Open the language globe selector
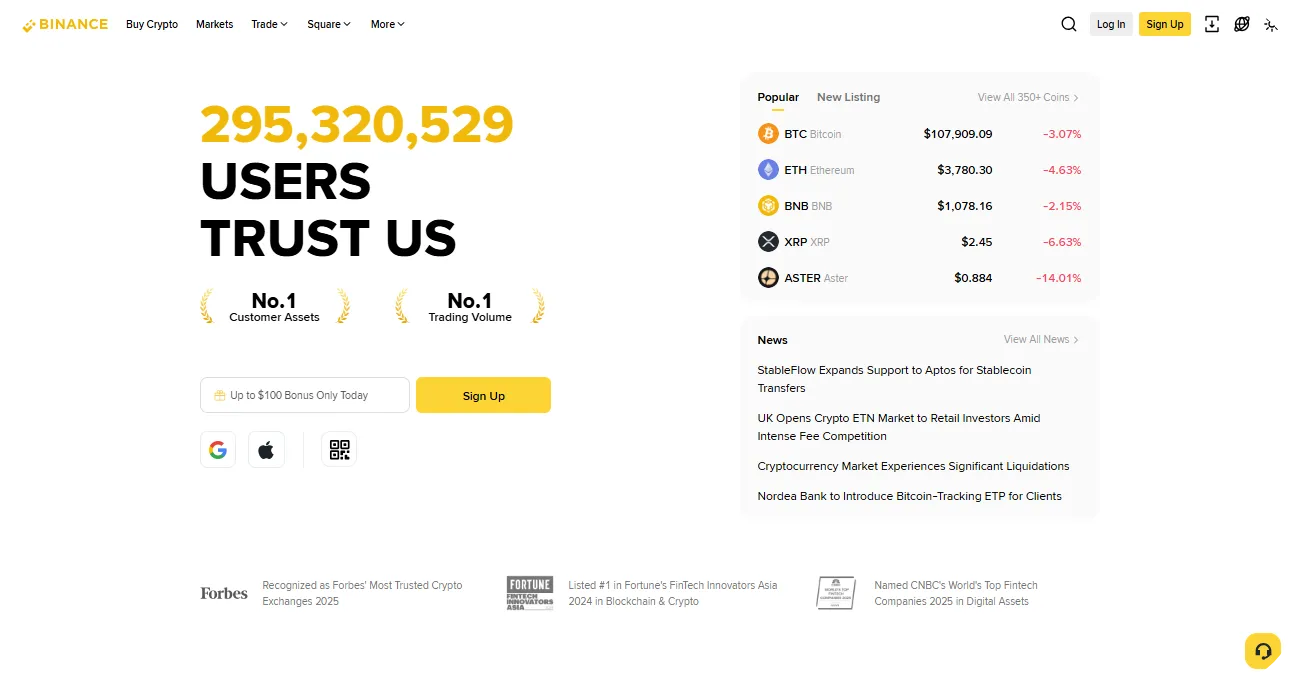 click(x=1241, y=23)
